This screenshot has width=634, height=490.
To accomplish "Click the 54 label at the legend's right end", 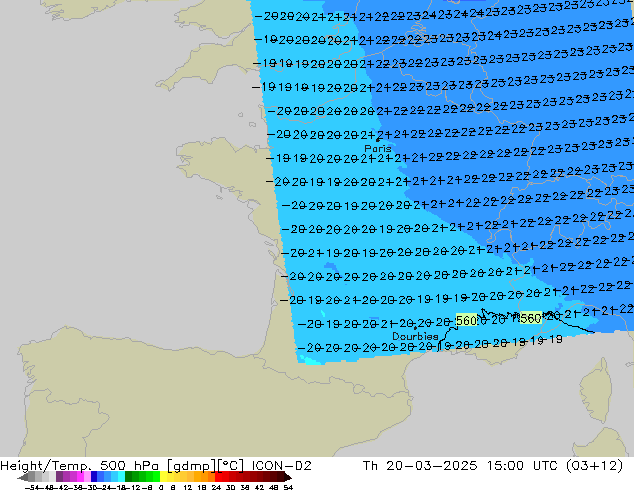I will point(288,487).
